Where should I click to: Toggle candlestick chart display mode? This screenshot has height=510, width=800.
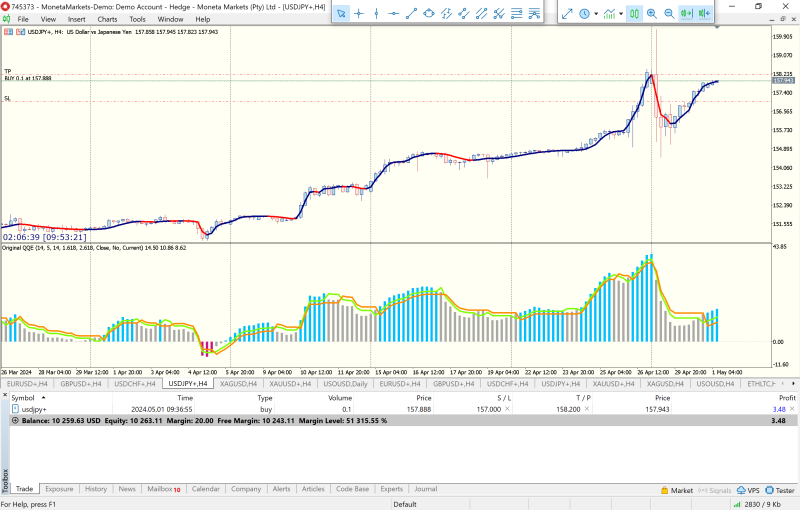pyautogui.click(x=635, y=14)
